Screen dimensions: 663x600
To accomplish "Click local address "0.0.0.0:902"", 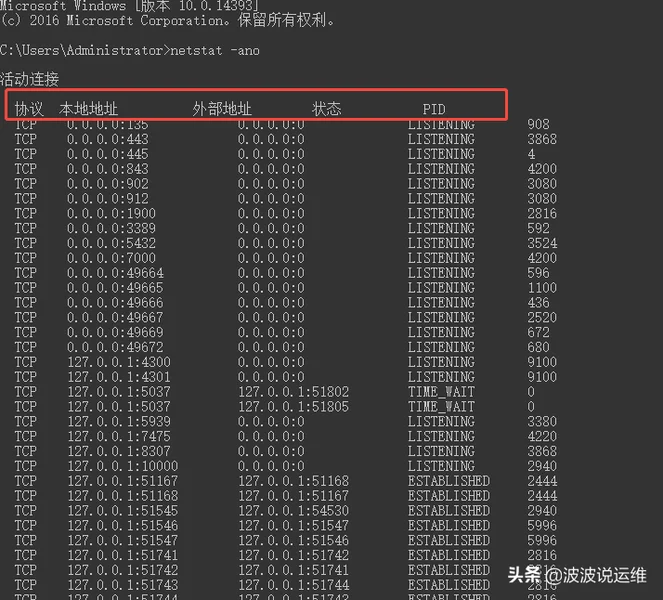I will (108, 184).
